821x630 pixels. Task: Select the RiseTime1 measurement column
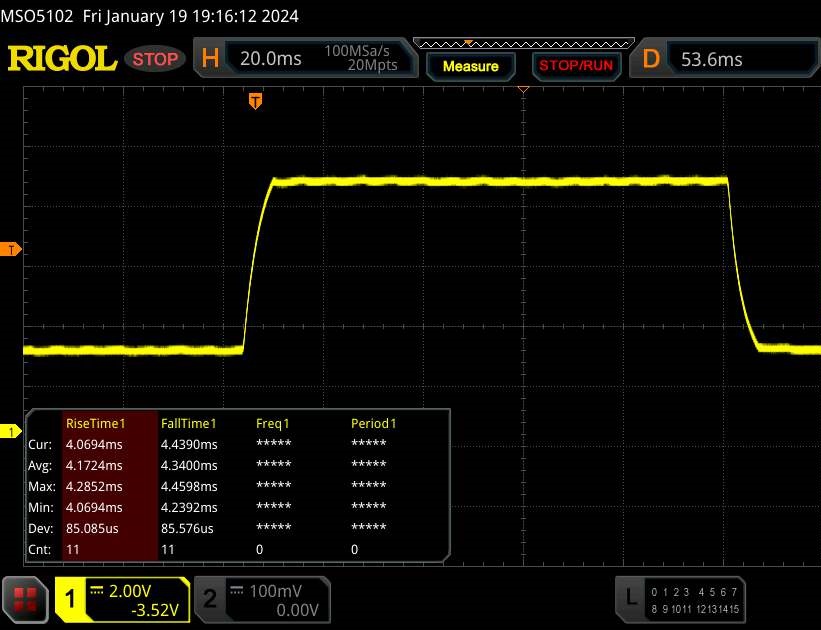coord(110,485)
